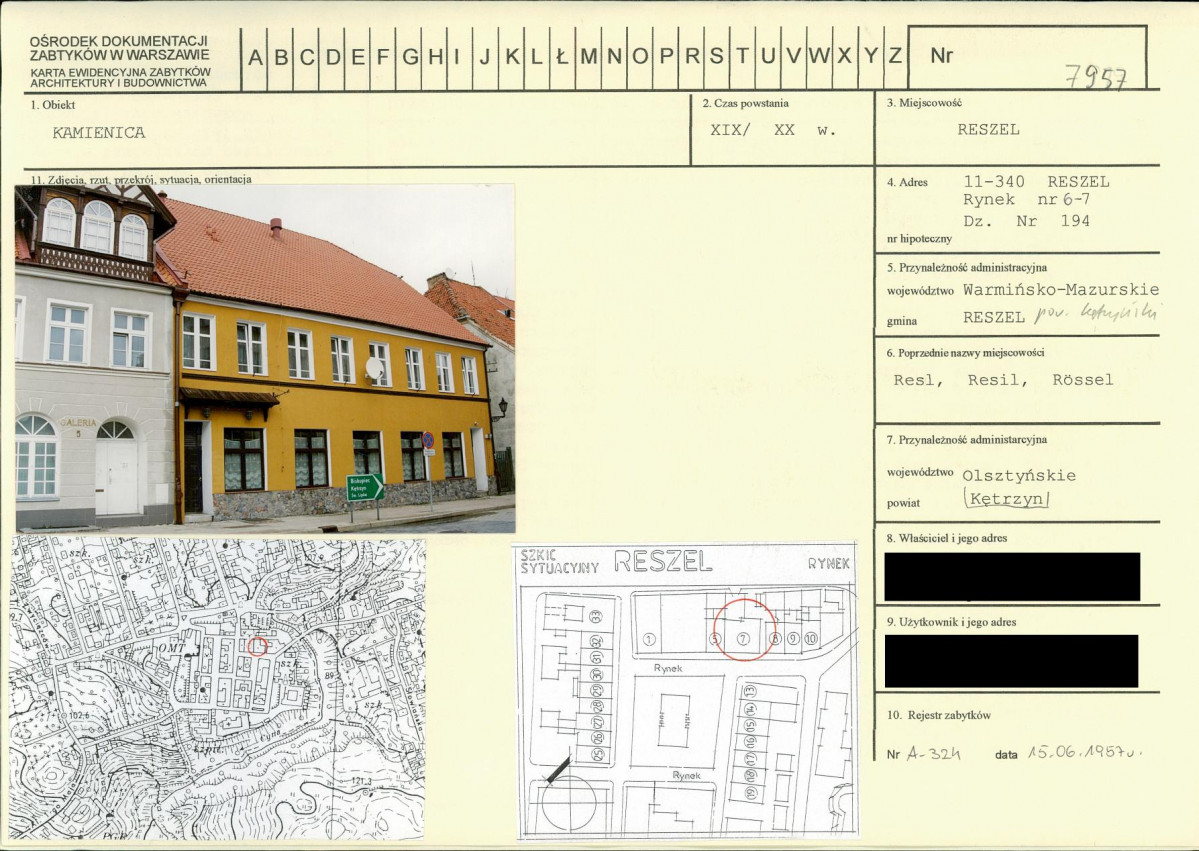Click the letter R index box
This screenshot has width=1199, height=851.
pyautogui.click(x=692, y=57)
